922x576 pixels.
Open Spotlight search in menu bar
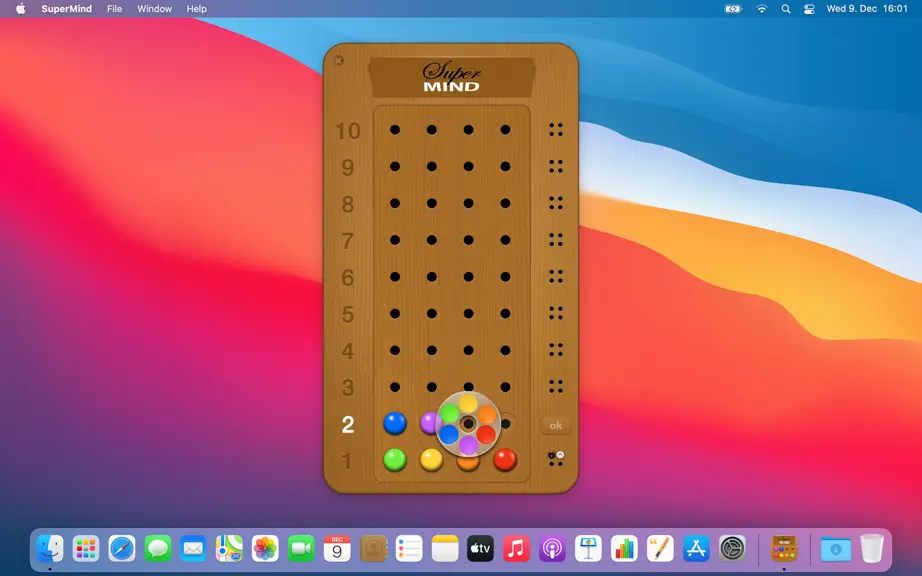(x=786, y=9)
